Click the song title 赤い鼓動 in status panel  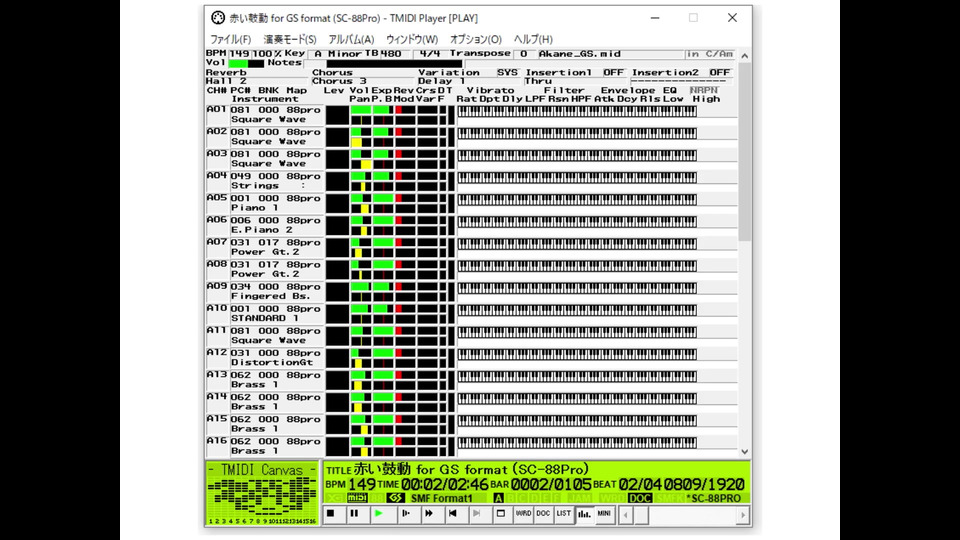tap(382, 470)
